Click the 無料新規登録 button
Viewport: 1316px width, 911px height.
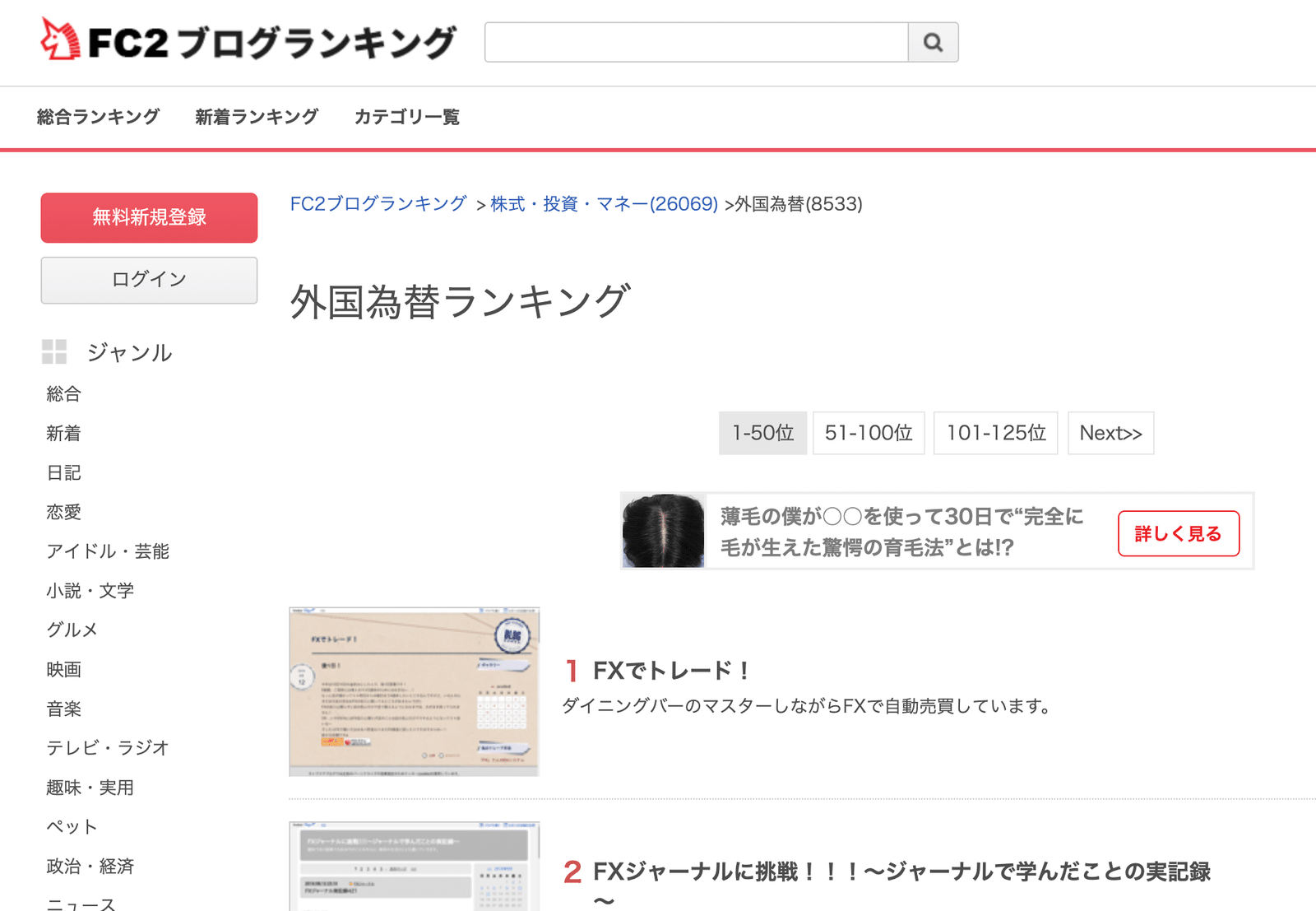[149, 217]
